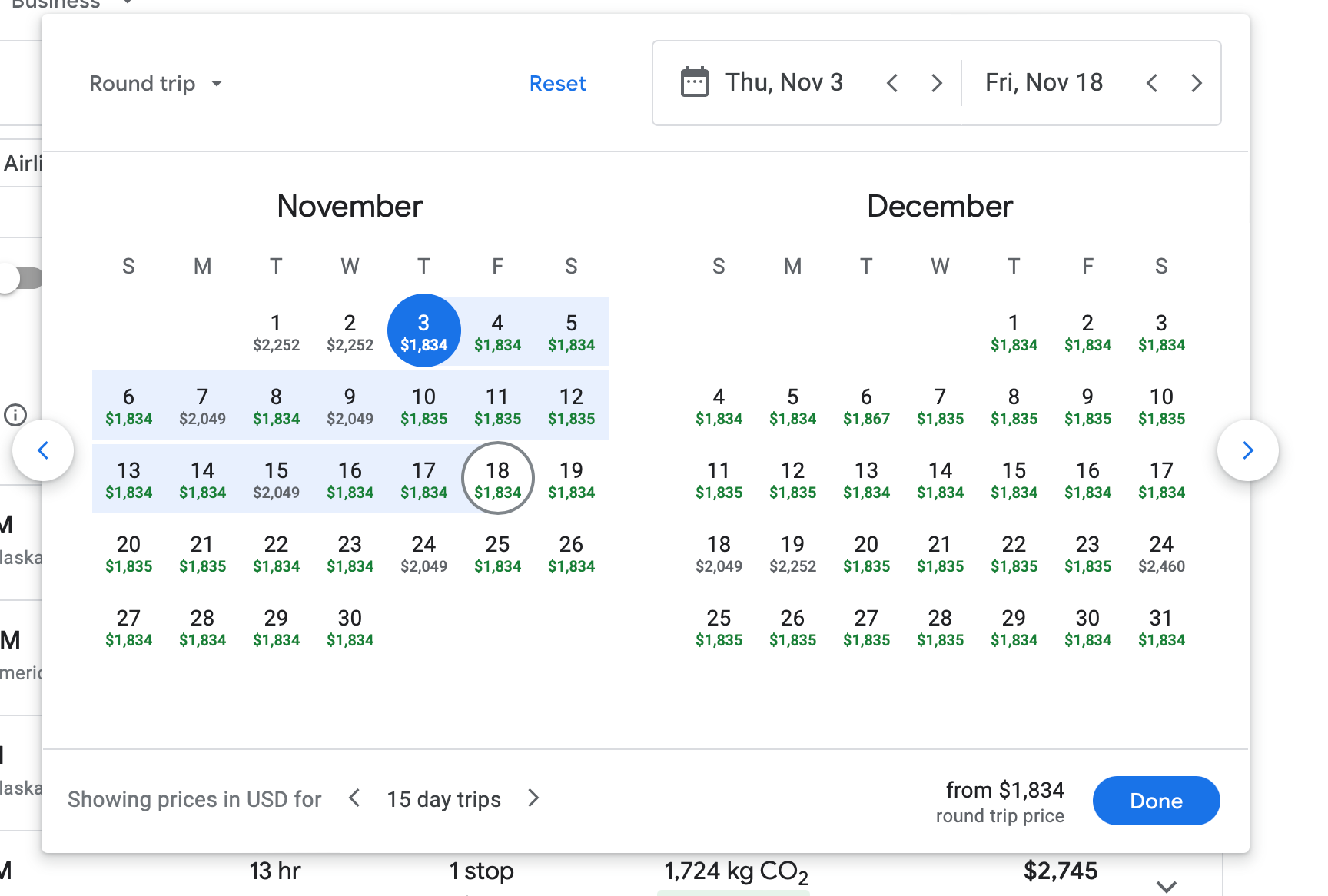Shift return date Fri, Nov 18 earlier

point(1152,83)
